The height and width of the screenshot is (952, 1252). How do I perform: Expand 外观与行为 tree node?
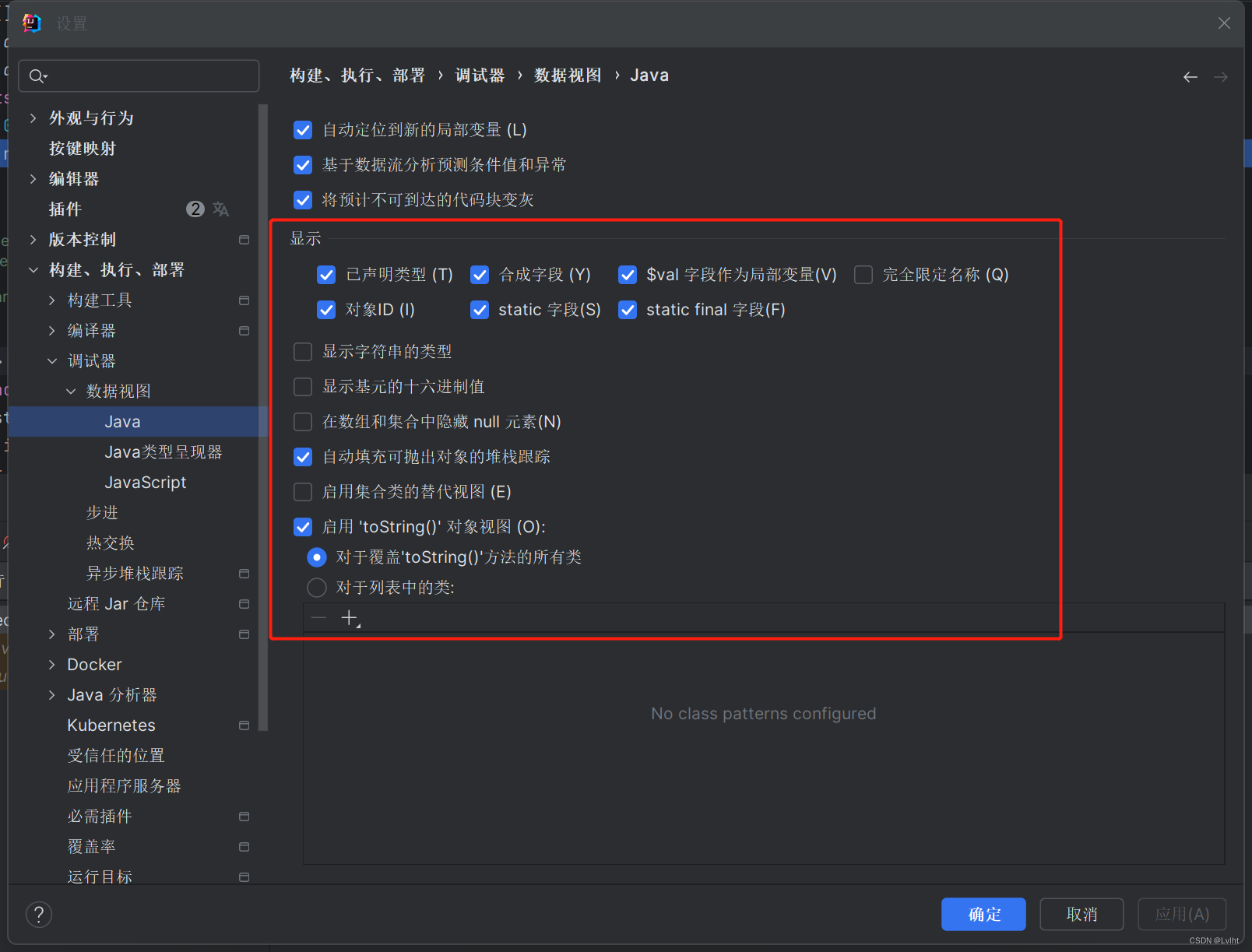33,118
